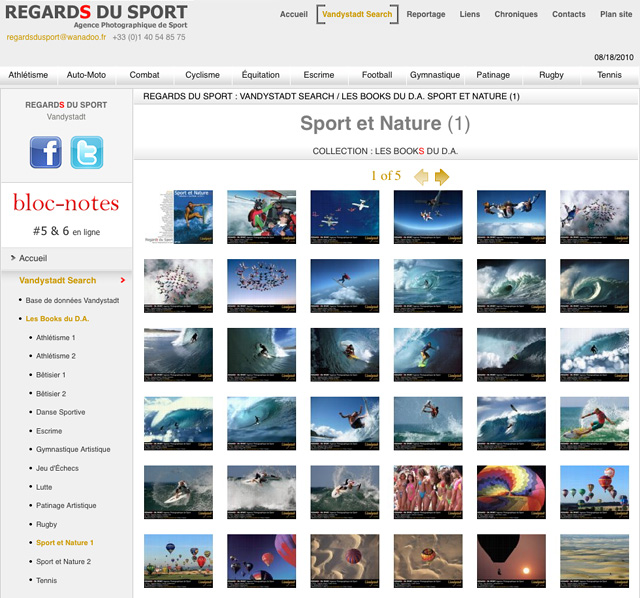The height and width of the screenshot is (598, 640).
Task: Open Contacts page
Action: point(569,14)
